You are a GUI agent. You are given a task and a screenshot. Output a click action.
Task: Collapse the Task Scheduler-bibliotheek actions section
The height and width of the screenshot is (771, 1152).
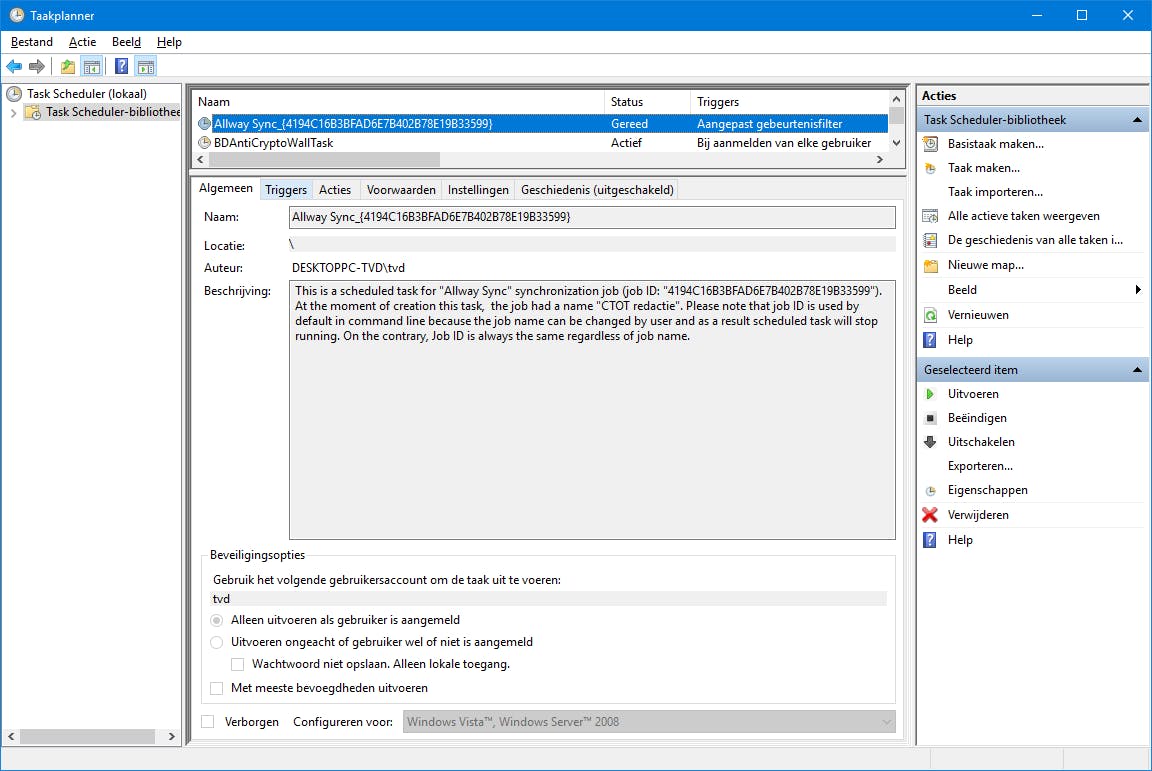[1137, 120]
